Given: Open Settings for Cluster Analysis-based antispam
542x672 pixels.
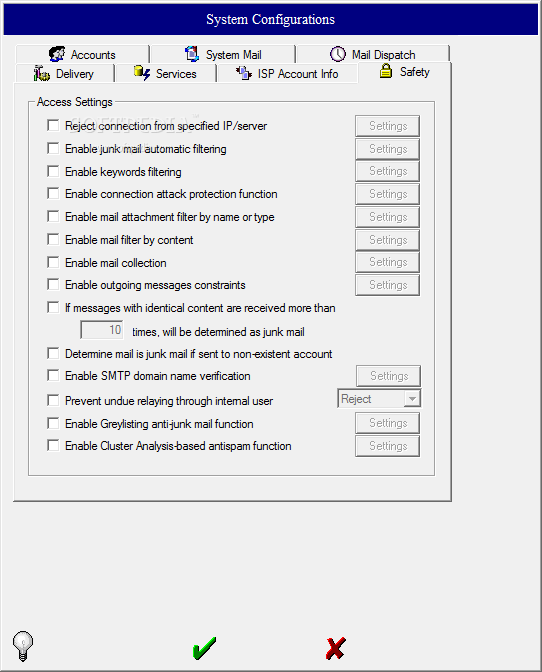Looking at the screenshot, I should click(388, 446).
